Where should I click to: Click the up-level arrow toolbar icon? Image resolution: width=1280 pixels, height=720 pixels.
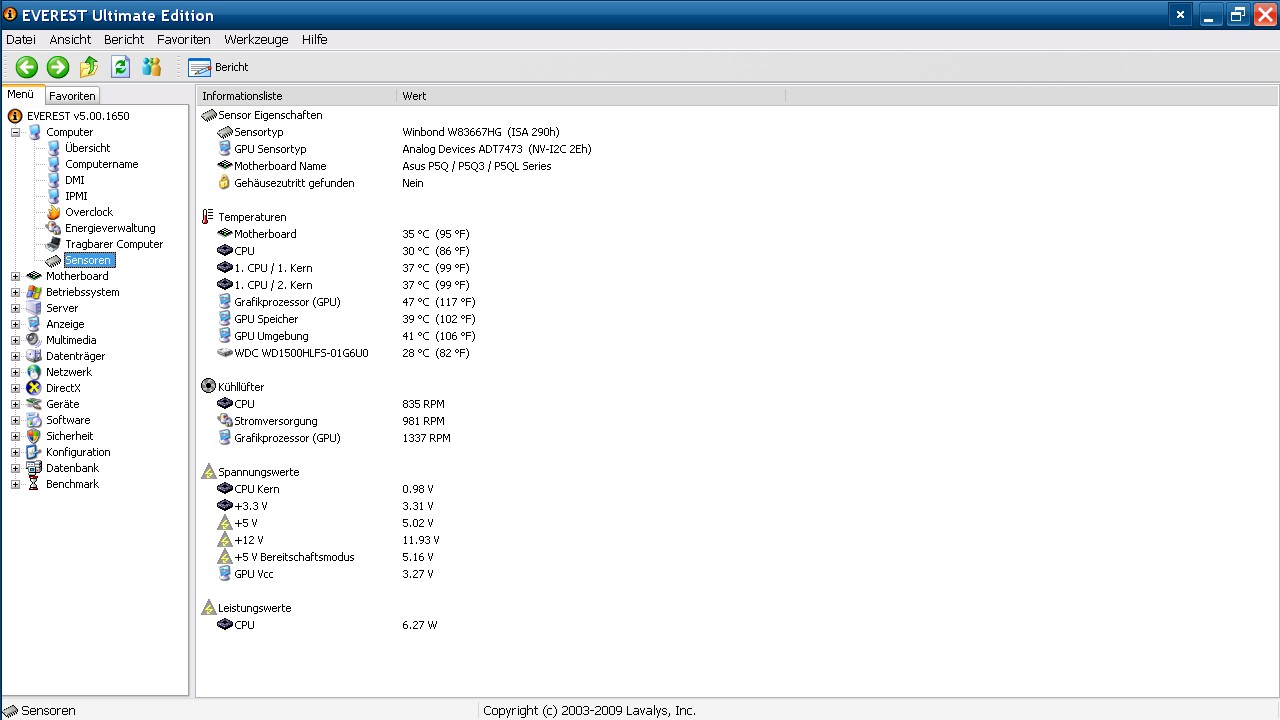(x=89, y=67)
